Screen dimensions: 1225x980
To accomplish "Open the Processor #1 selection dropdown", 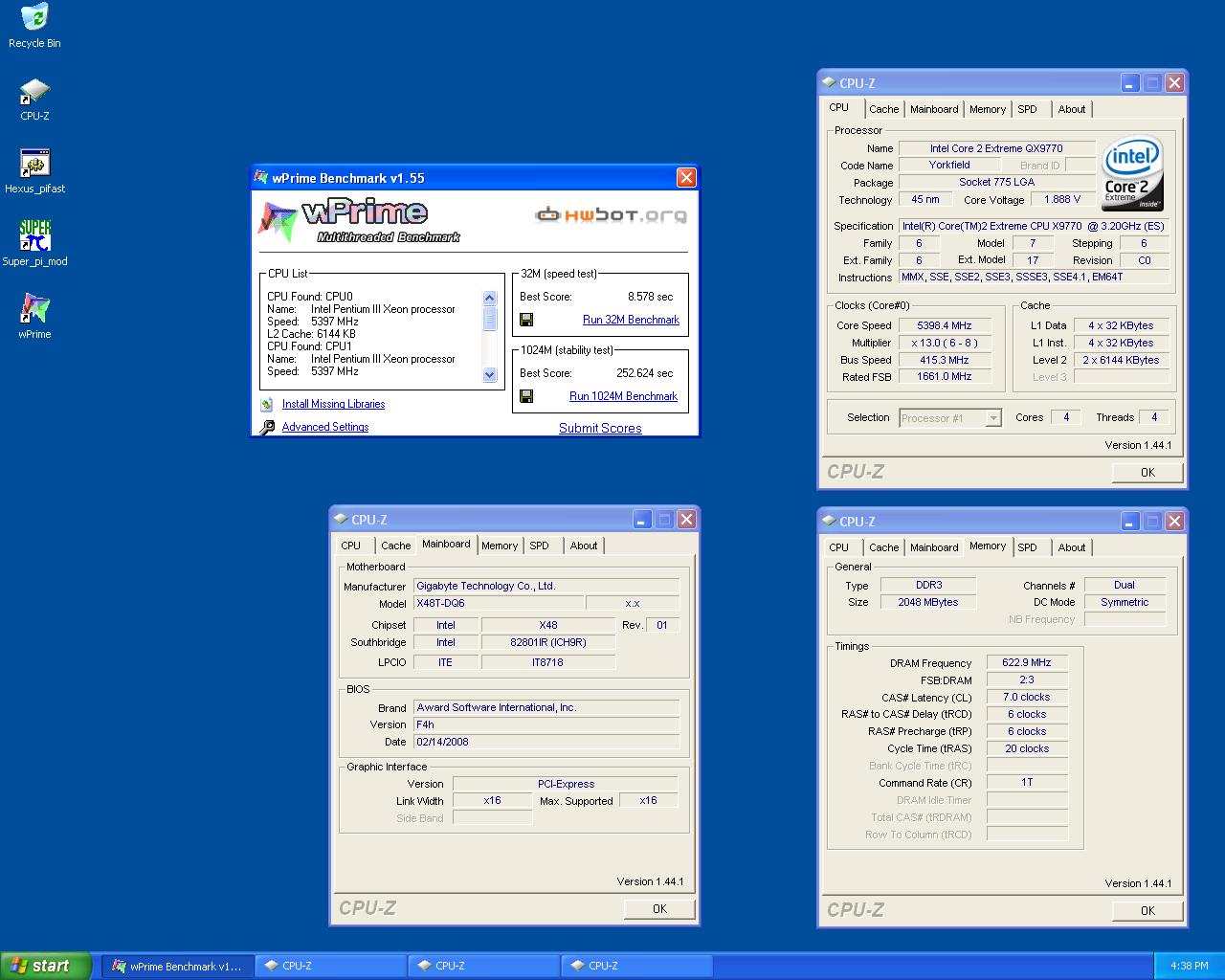I will (x=993, y=418).
